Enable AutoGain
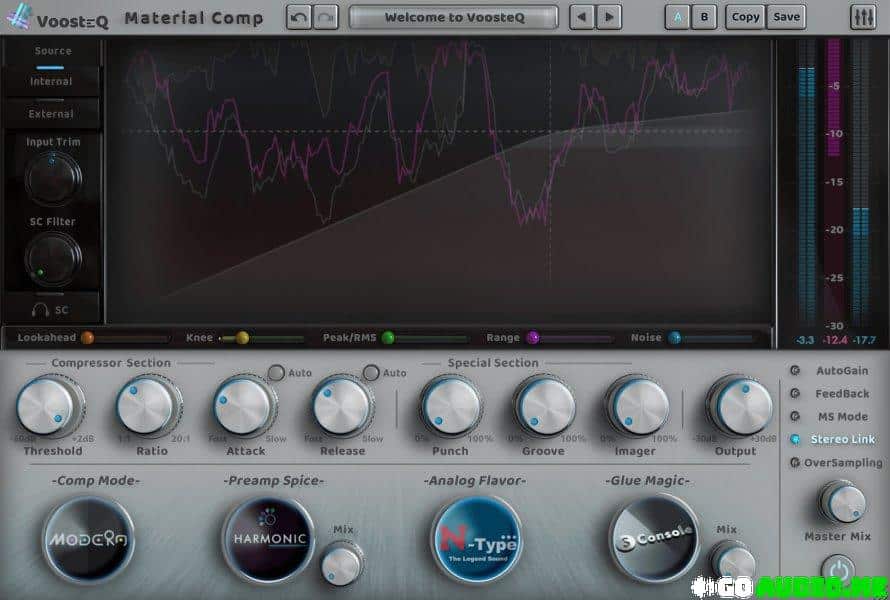Image resolution: width=890 pixels, height=600 pixels. (x=795, y=371)
